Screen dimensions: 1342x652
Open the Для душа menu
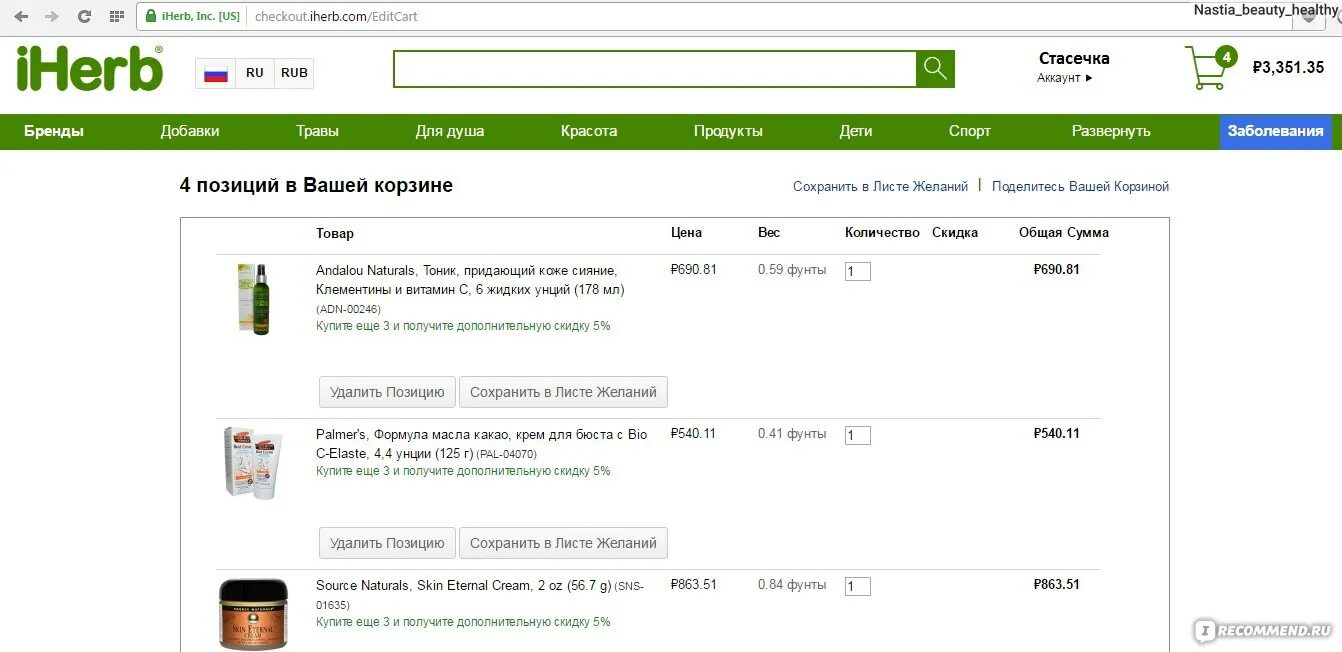tap(450, 131)
